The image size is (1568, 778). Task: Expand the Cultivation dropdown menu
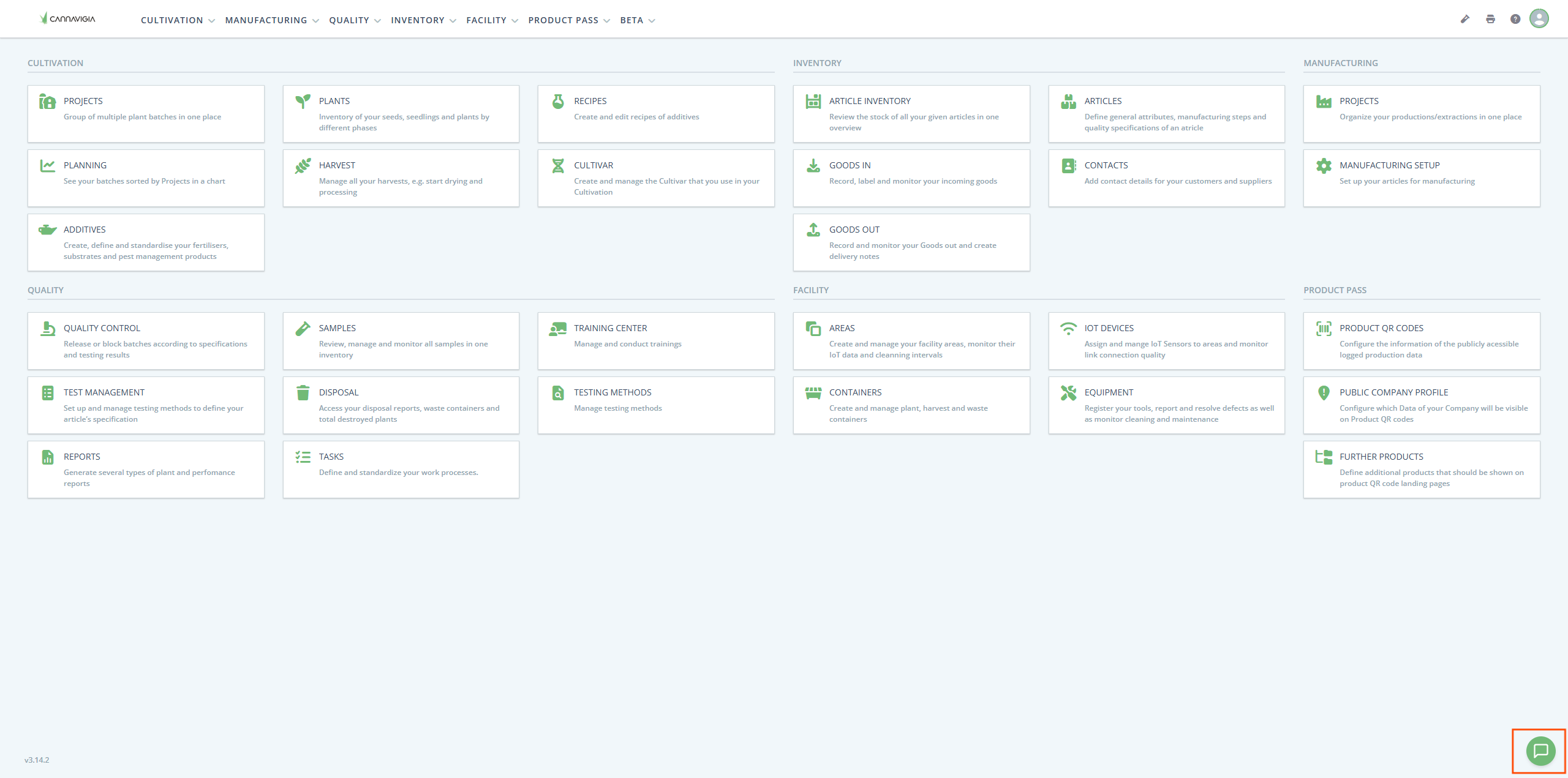coord(178,20)
